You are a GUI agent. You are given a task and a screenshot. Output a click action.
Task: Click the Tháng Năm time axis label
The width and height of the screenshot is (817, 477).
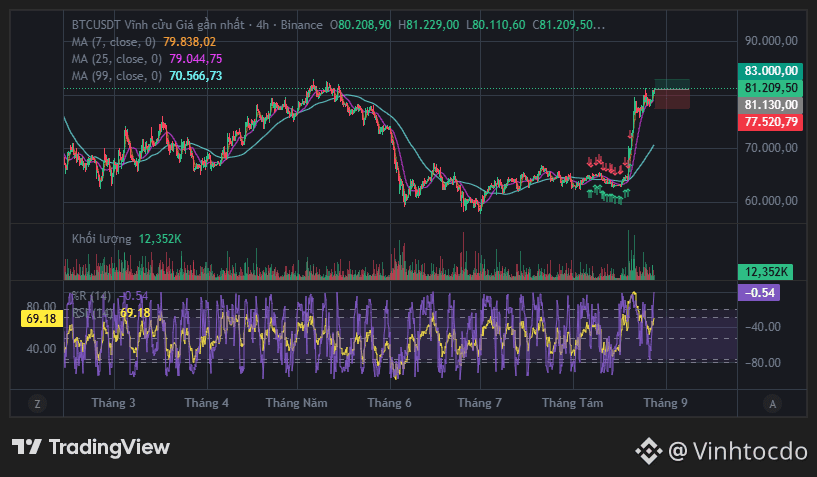pyautogui.click(x=296, y=403)
